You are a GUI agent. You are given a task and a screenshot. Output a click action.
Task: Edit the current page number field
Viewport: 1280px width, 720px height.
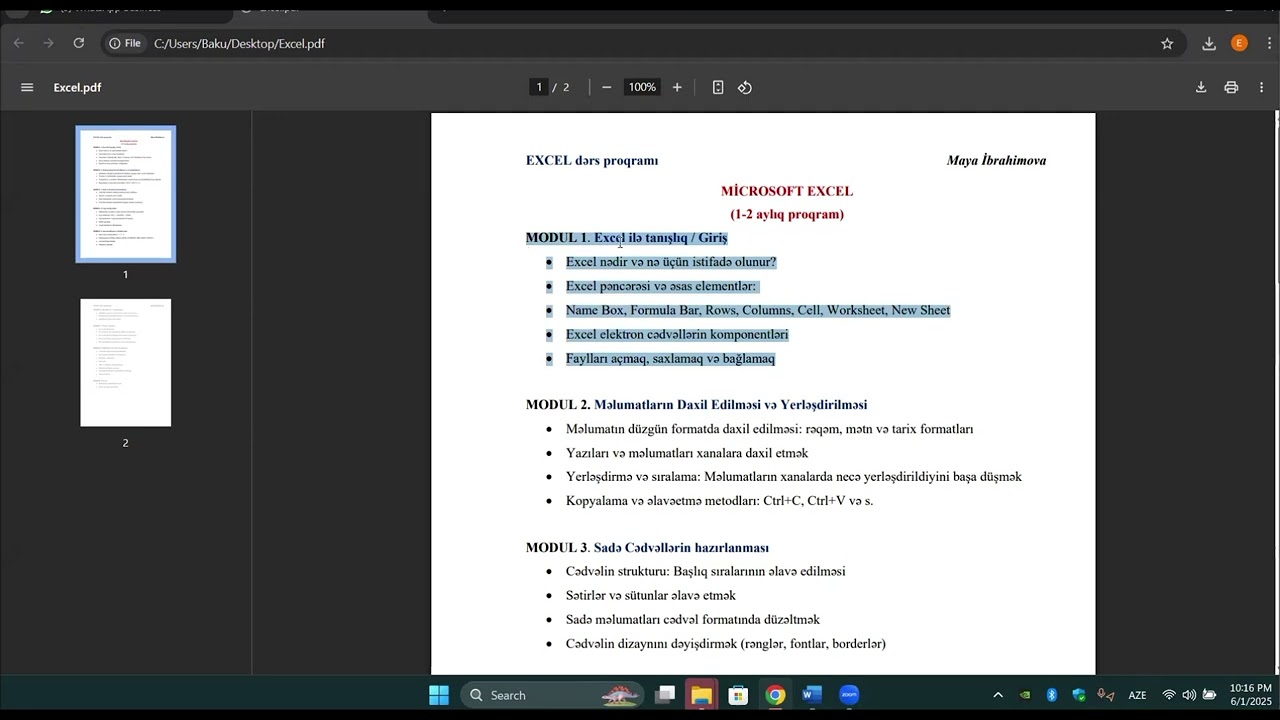coord(539,87)
